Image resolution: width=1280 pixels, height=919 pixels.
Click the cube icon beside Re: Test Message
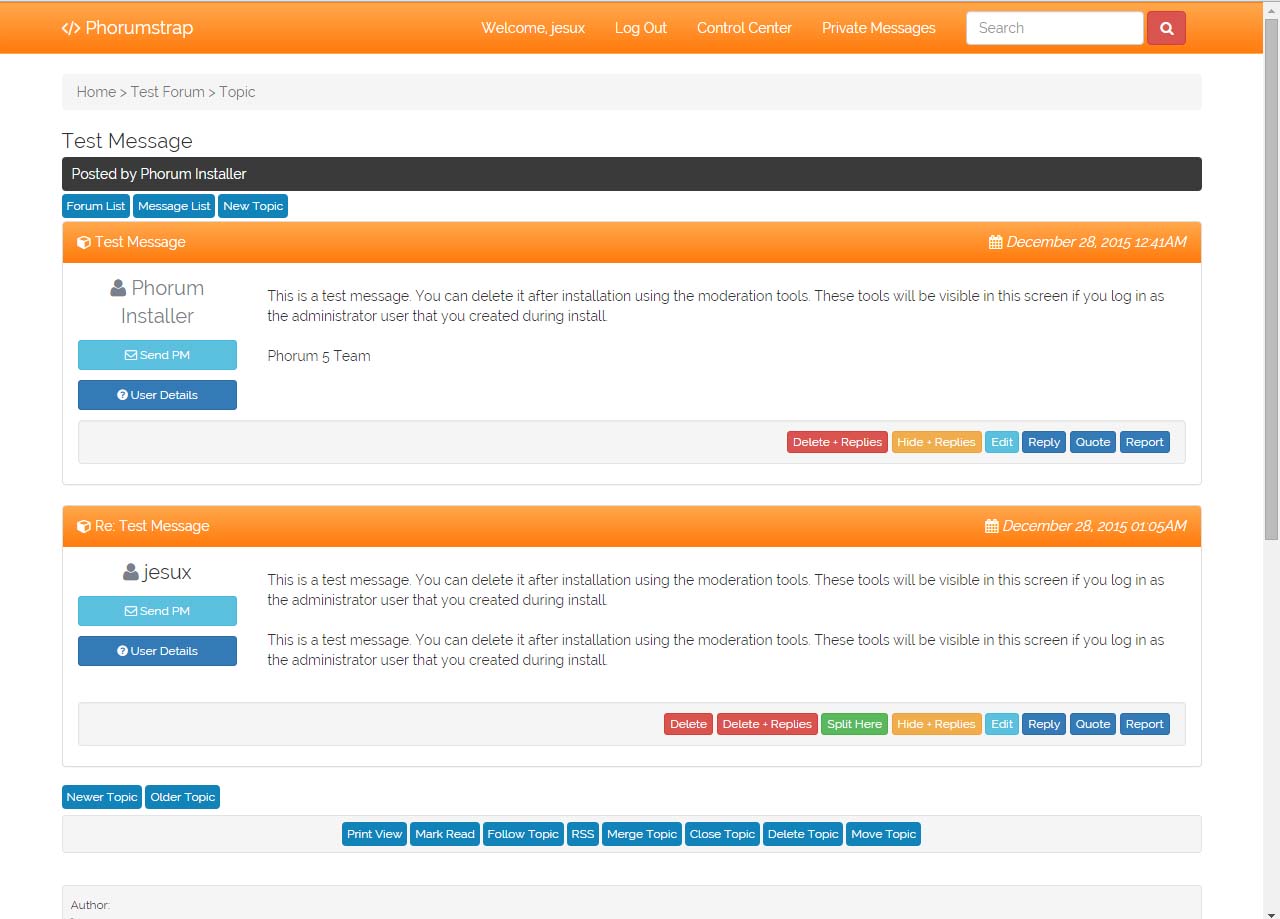[84, 526]
